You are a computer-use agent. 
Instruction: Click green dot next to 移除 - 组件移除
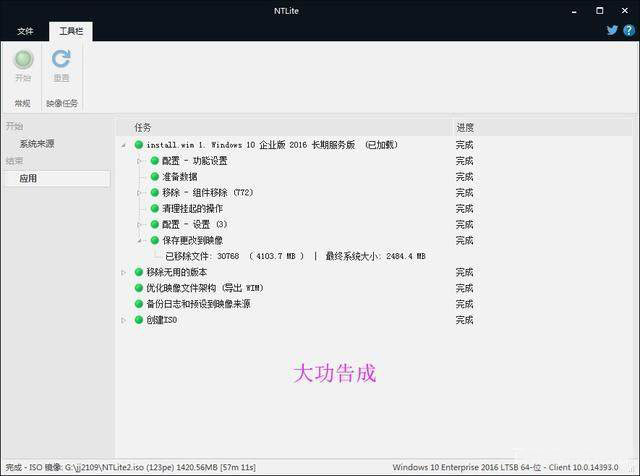pos(155,192)
